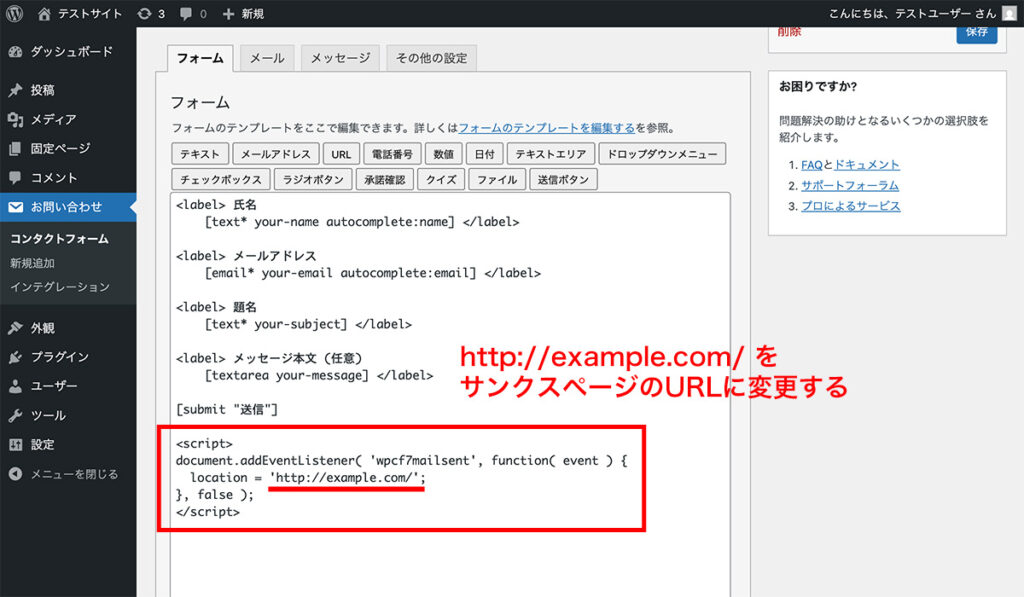This screenshot has width=1024, height=597.
Task: Insert ドロップダウンメニュー form tag
Action: tap(662, 154)
